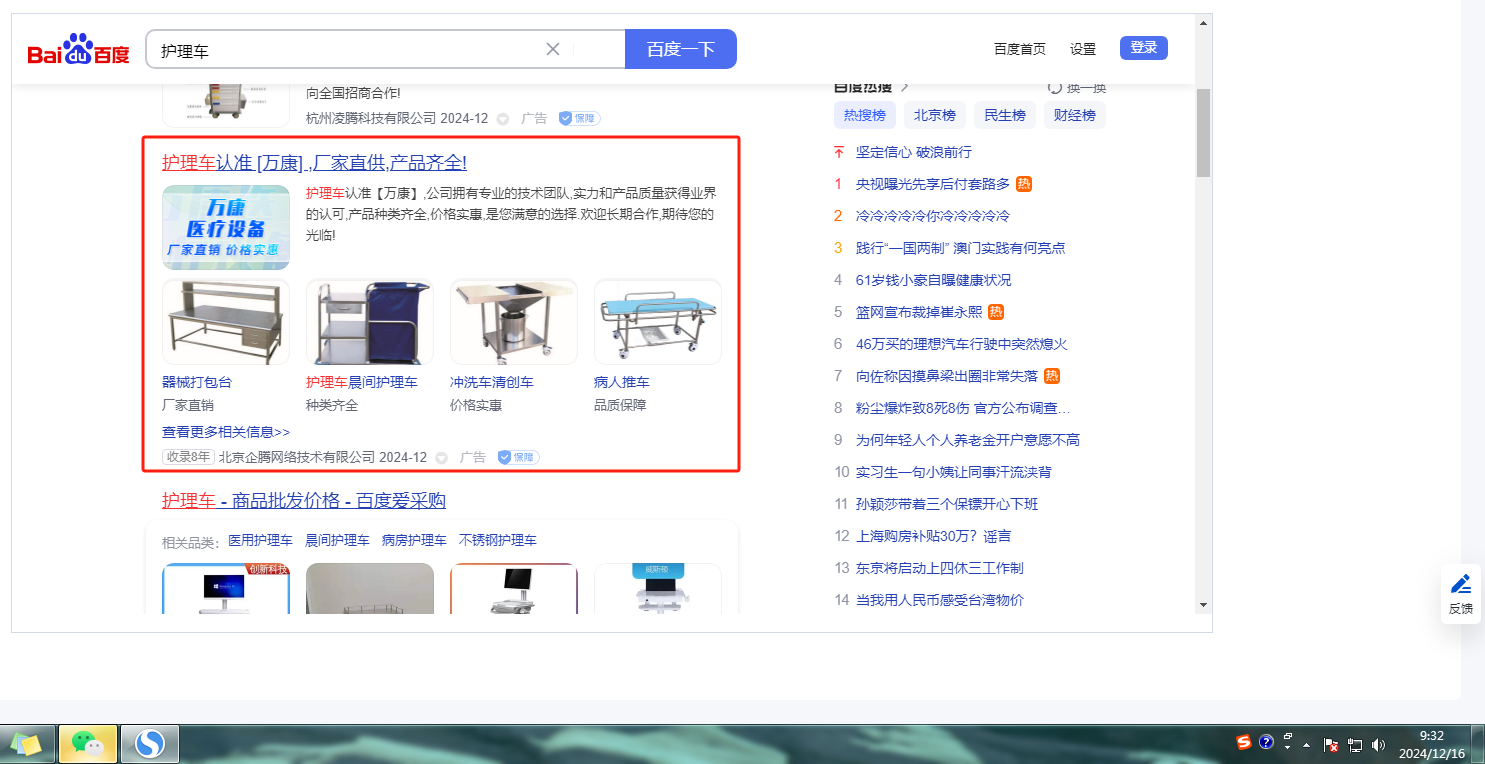Open hot search 实习生一句小姨让同事汗流浃背

(x=954, y=472)
